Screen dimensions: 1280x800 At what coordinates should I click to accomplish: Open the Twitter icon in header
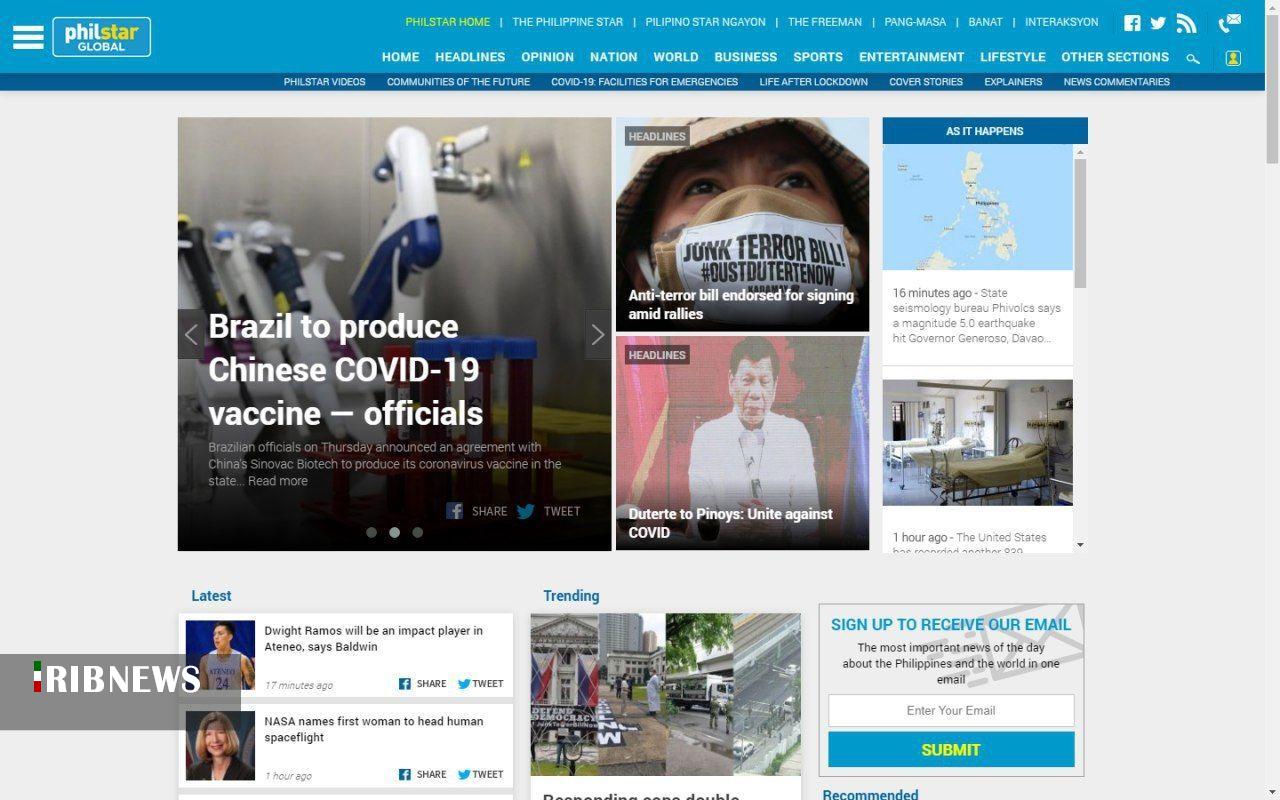tap(1158, 23)
